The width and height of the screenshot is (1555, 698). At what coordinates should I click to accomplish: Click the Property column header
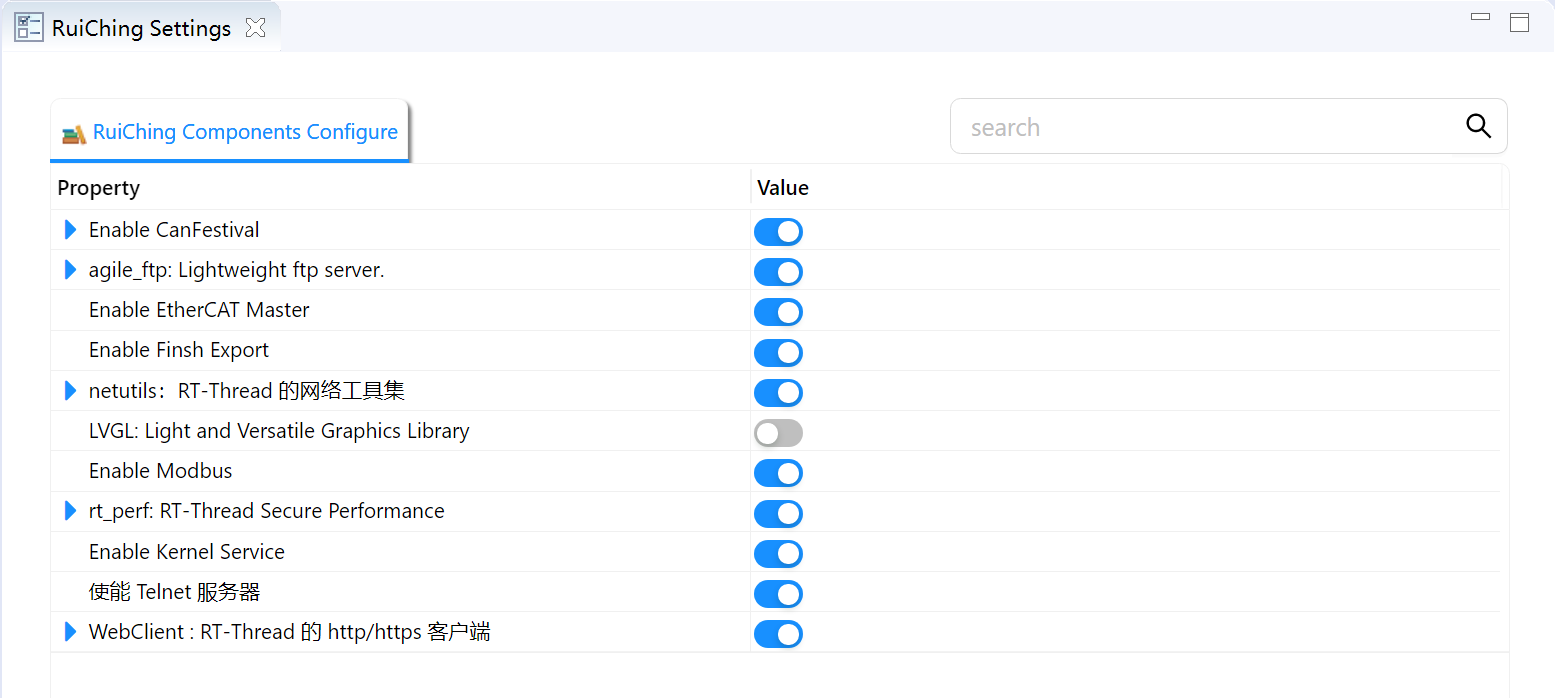pyautogui.click(x=99, y=188)
